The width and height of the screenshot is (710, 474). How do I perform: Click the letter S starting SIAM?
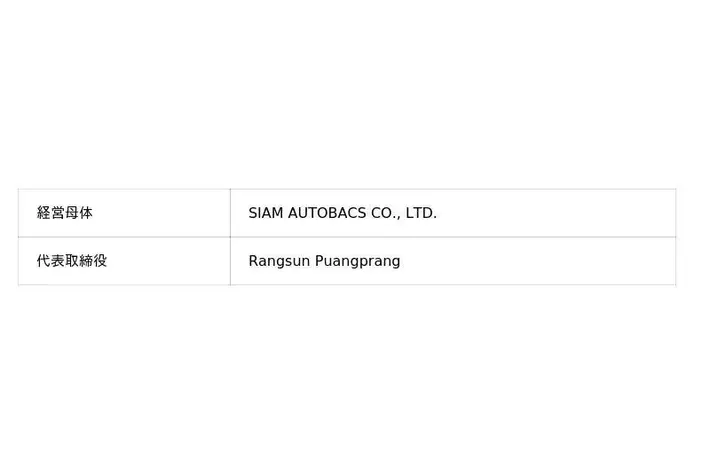[x=253, y=213]
